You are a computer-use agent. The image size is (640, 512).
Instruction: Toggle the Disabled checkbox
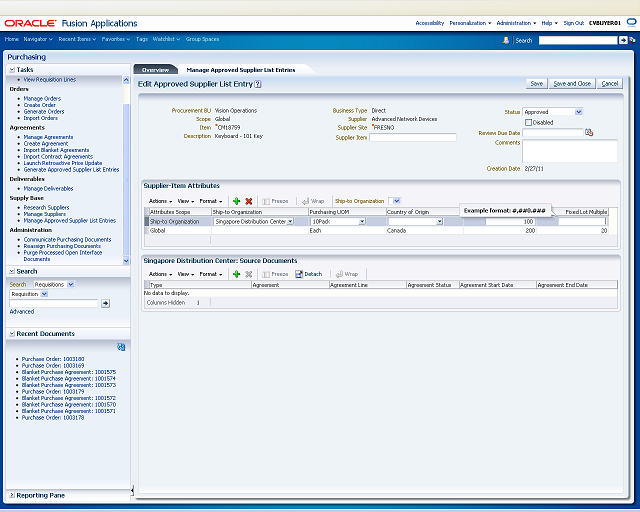coord(529,122)
